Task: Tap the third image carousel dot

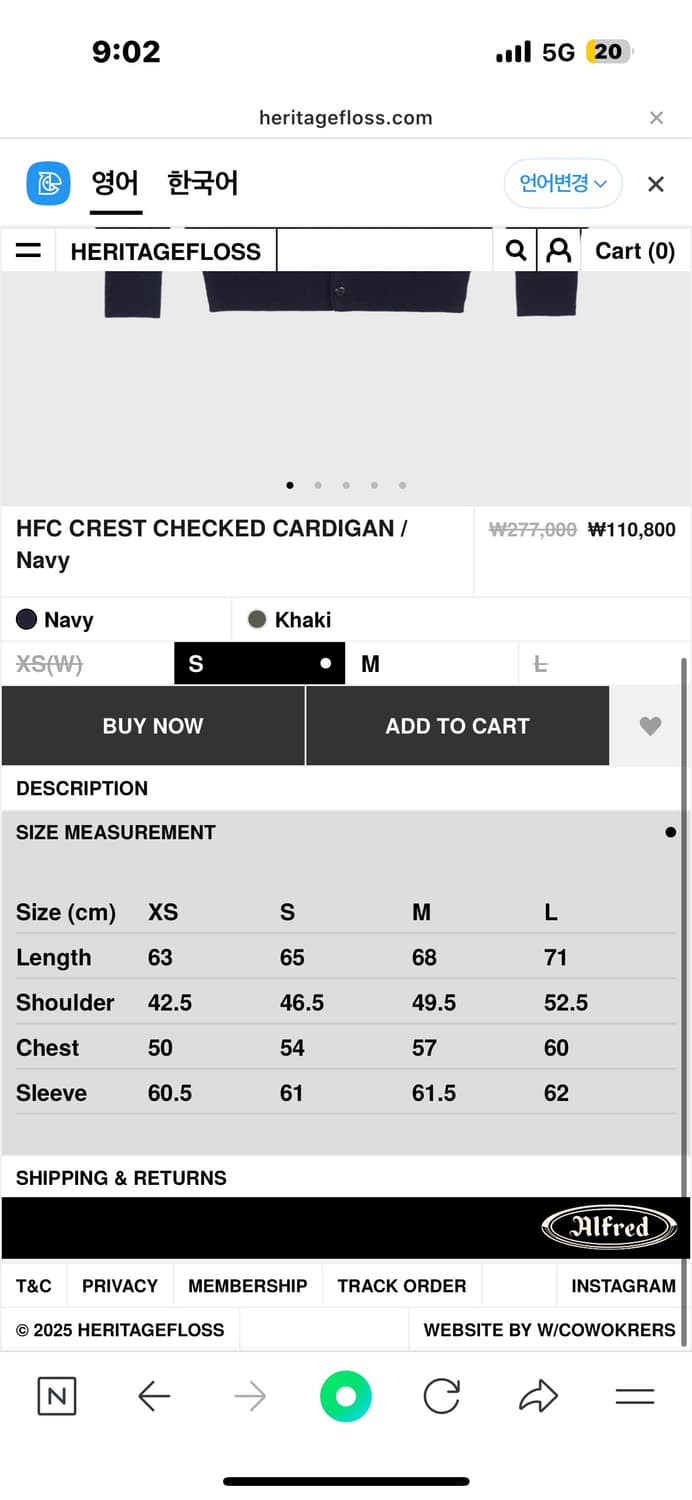Action: [x=346, y=485]
